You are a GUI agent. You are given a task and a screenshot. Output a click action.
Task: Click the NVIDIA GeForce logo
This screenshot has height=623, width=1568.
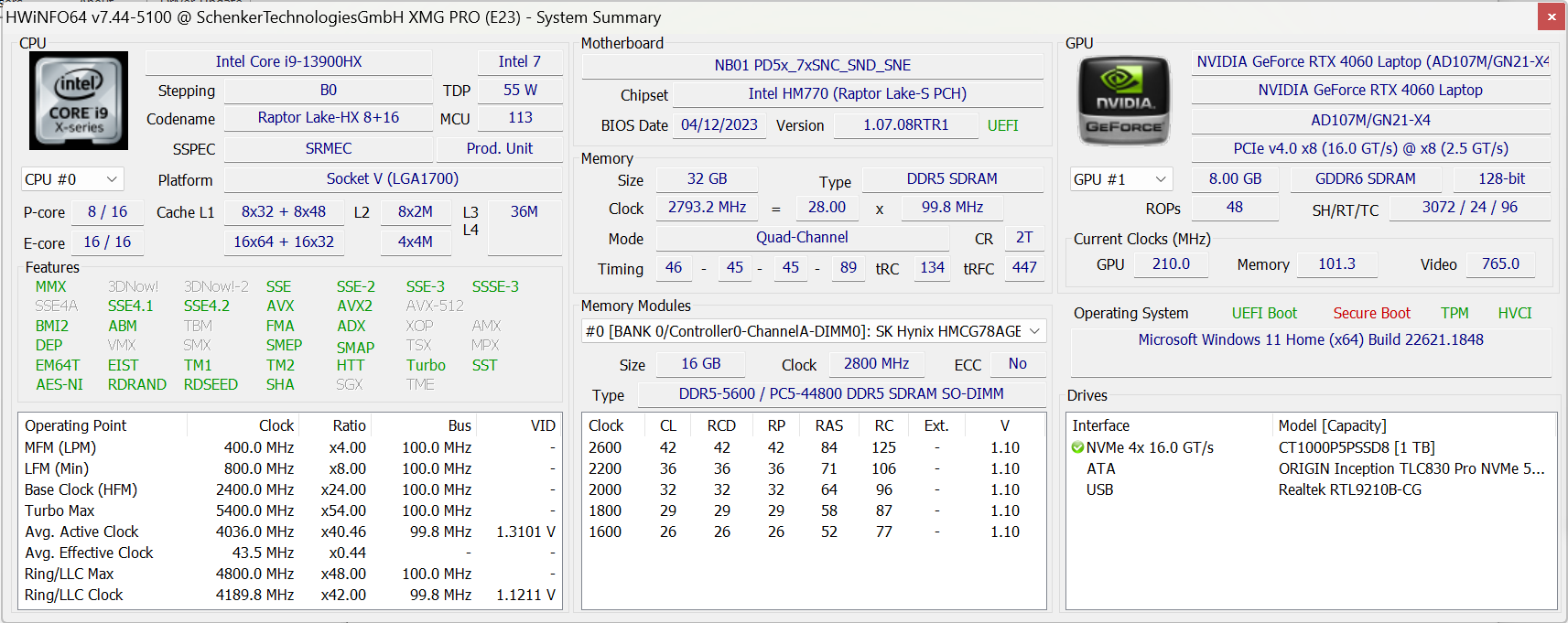[x=1124, y=101]
